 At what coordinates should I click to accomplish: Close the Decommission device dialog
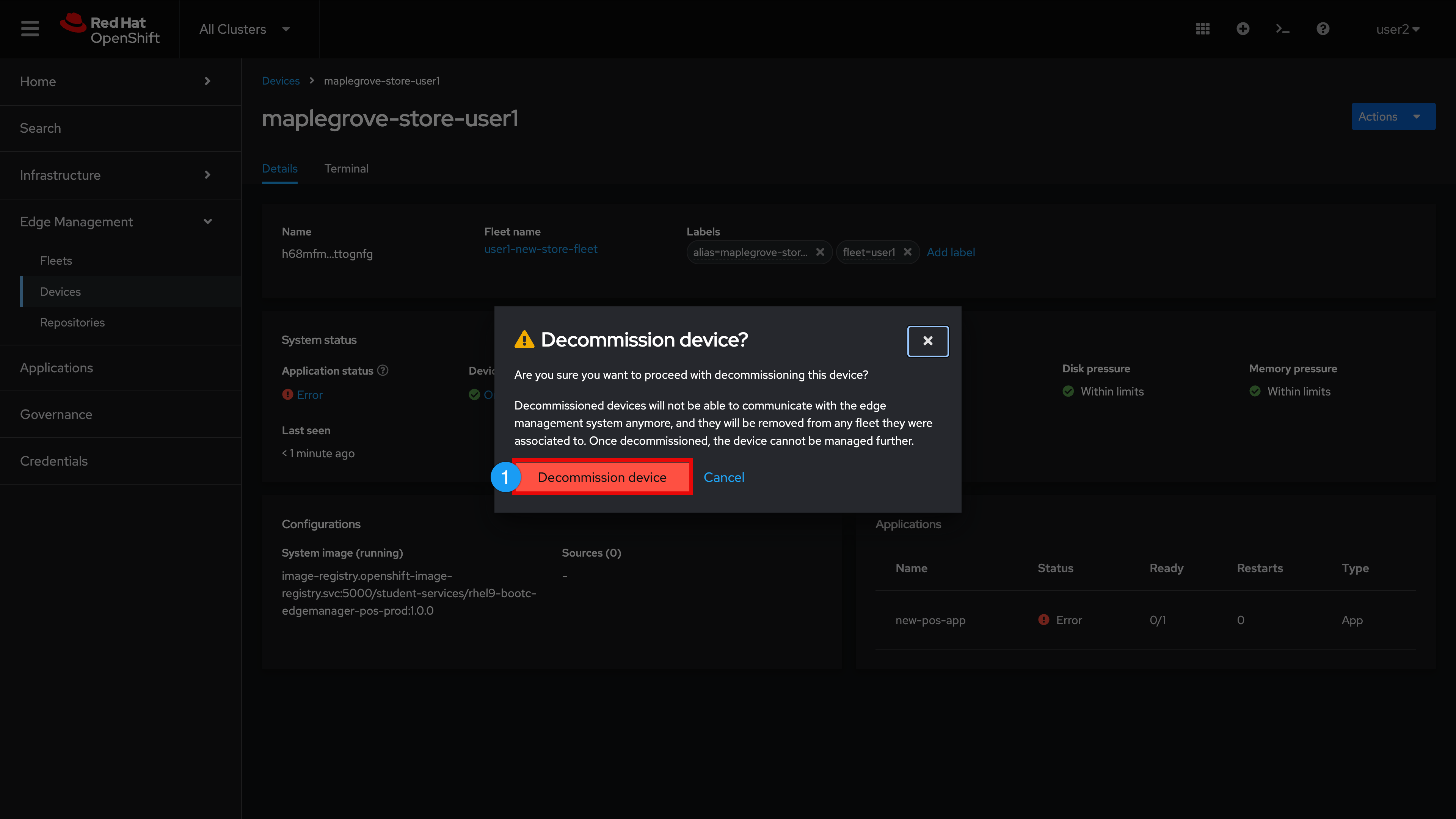(x=927, y=341)
